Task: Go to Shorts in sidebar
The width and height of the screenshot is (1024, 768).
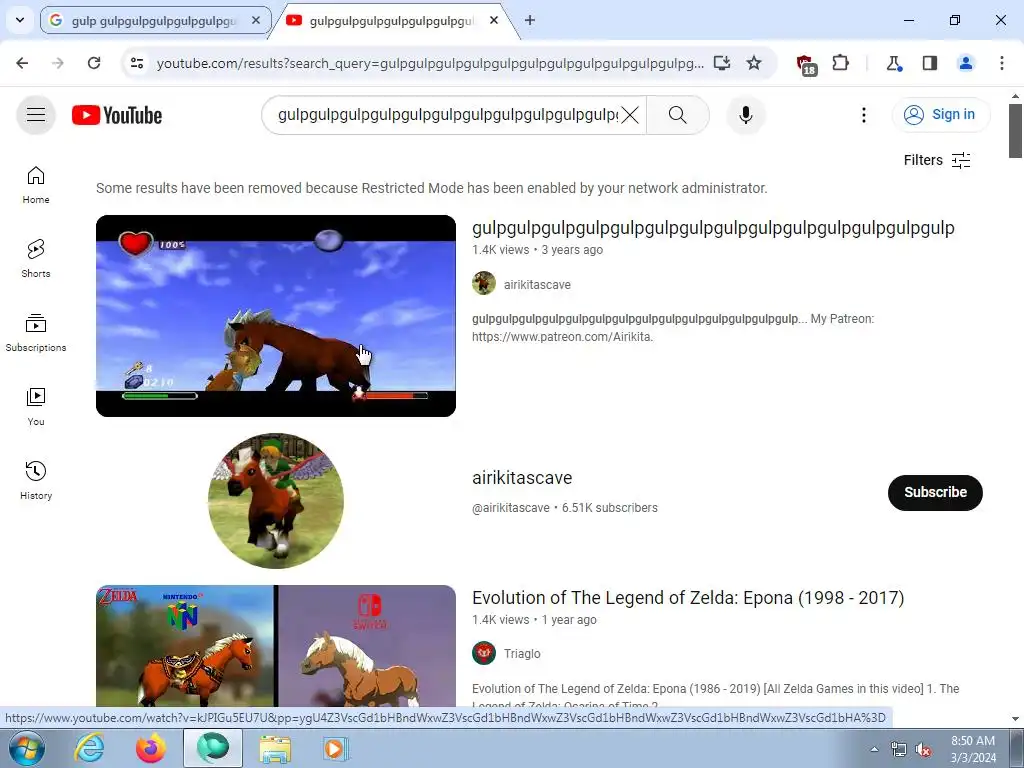Action: point(36,259)
